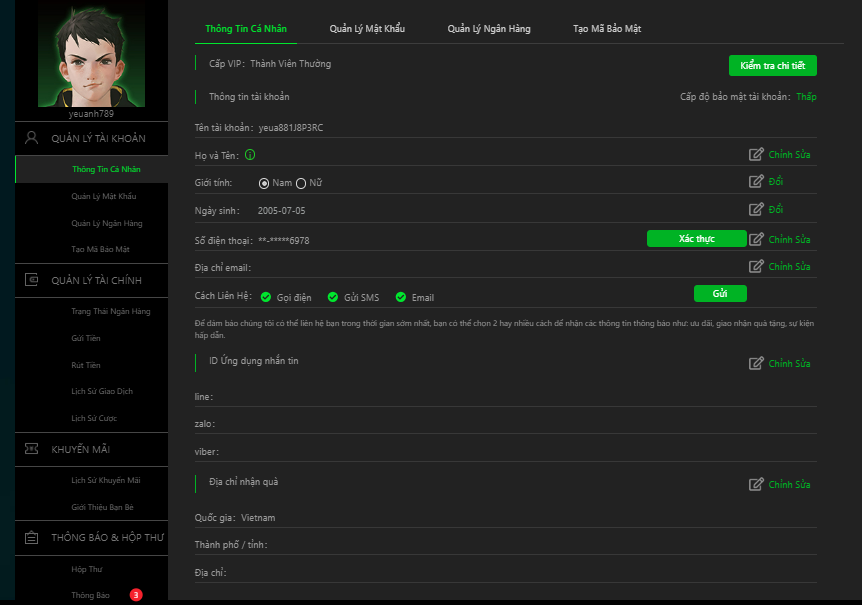Toggle the Gửi SMS contact checkbox

coord(333,297)
